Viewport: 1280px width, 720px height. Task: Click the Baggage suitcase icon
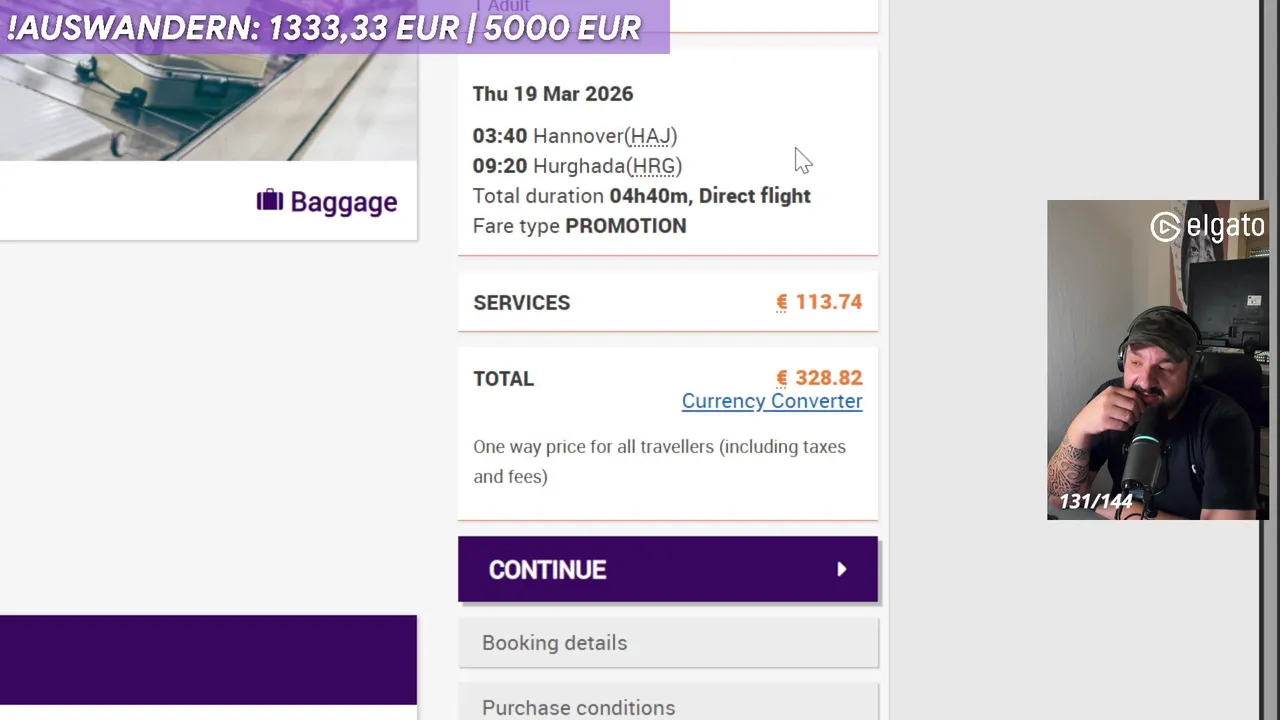pyautogui.click(x=270, y=201)
